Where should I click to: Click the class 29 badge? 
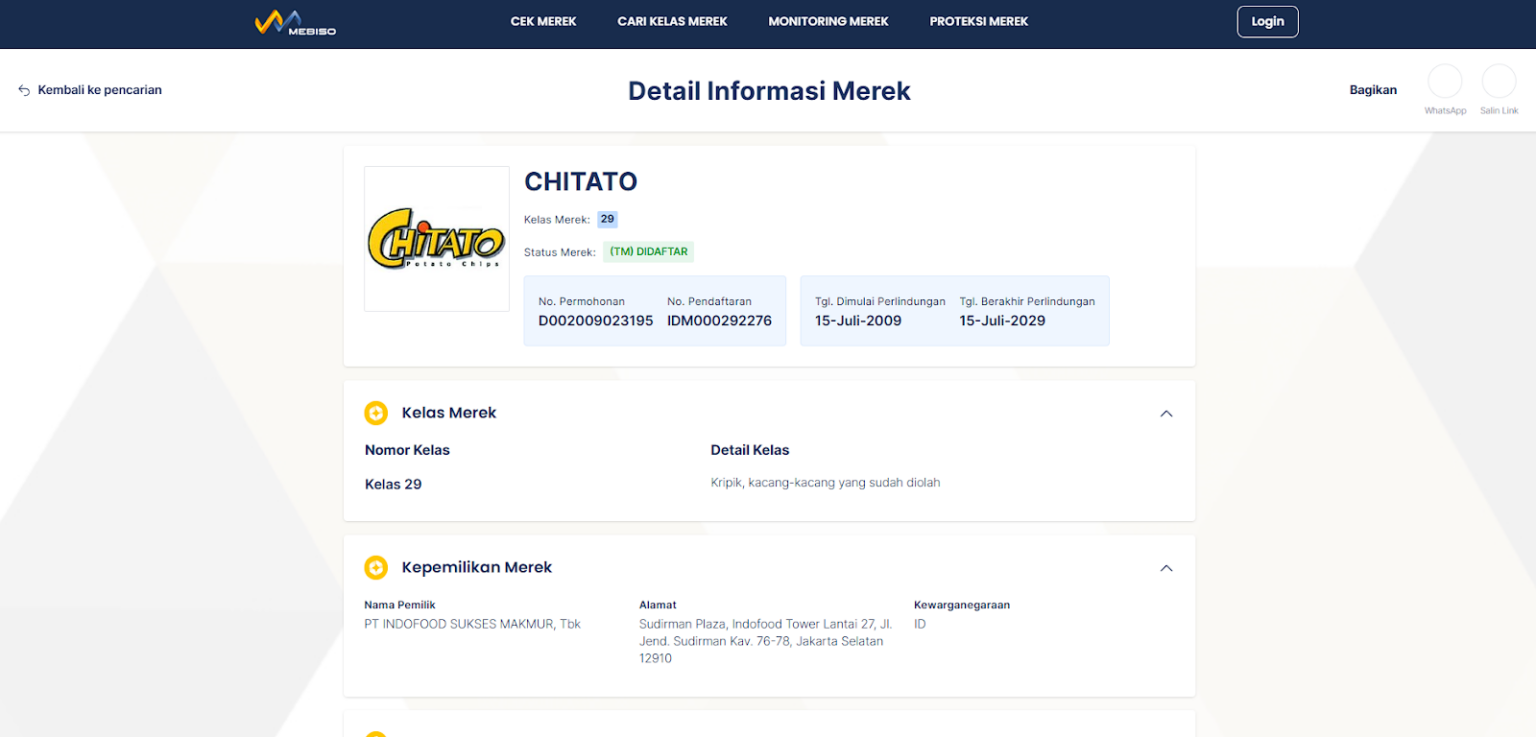tap(607, 219)
